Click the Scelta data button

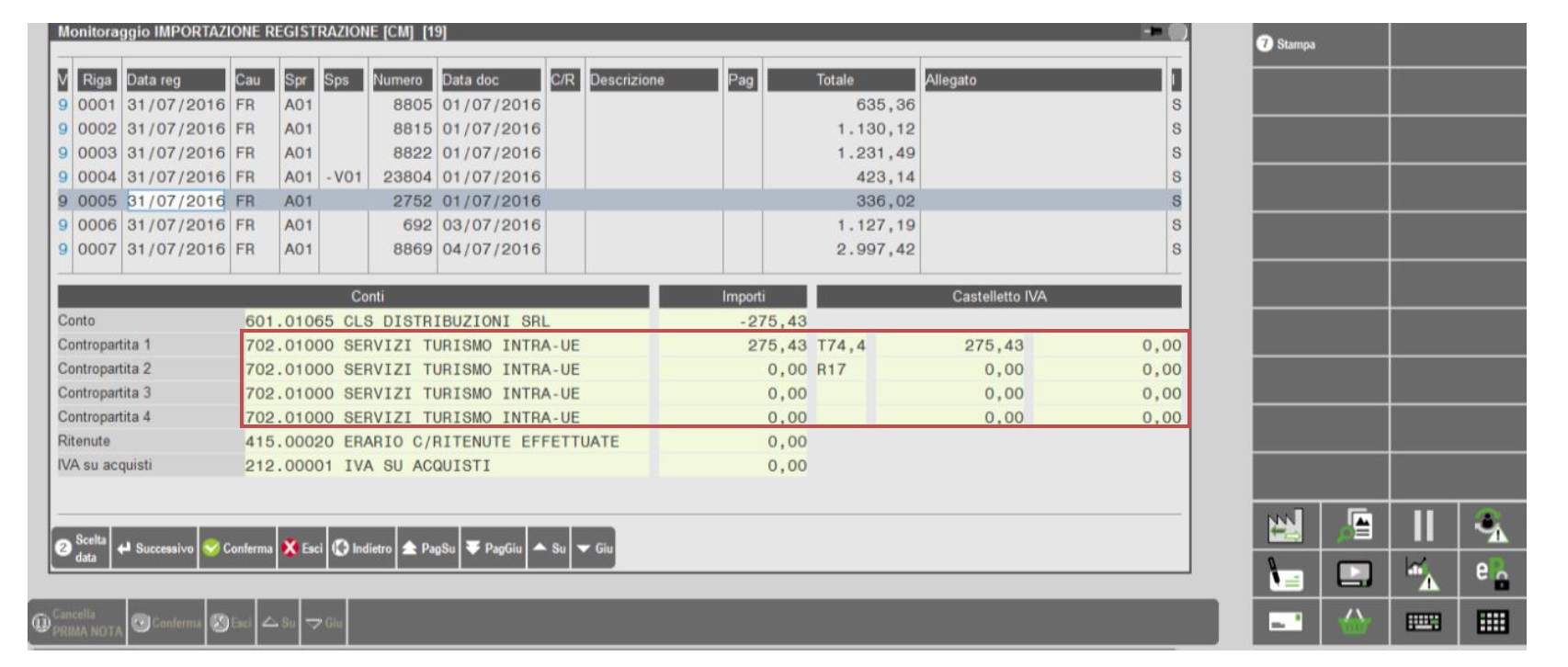[x=81, y=548]
